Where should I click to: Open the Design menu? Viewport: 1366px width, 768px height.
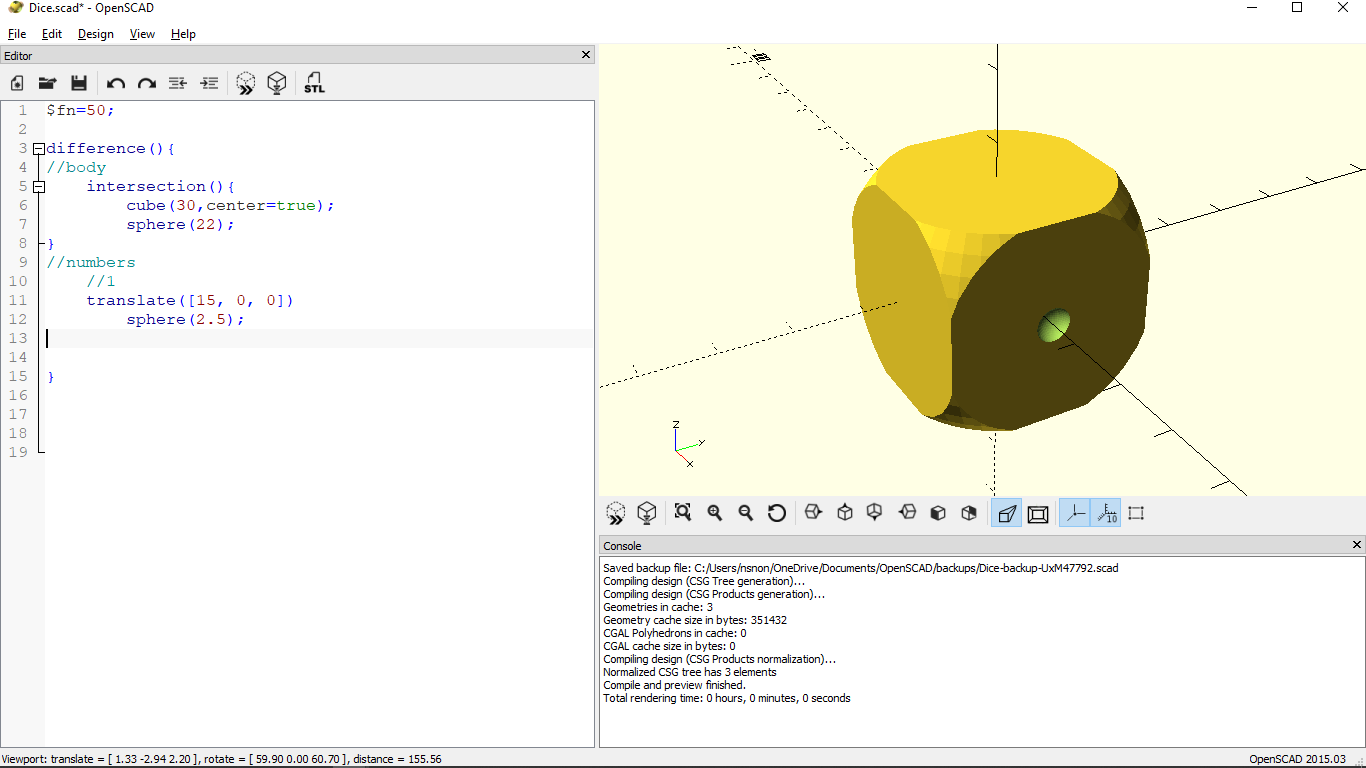coord(96,34)
